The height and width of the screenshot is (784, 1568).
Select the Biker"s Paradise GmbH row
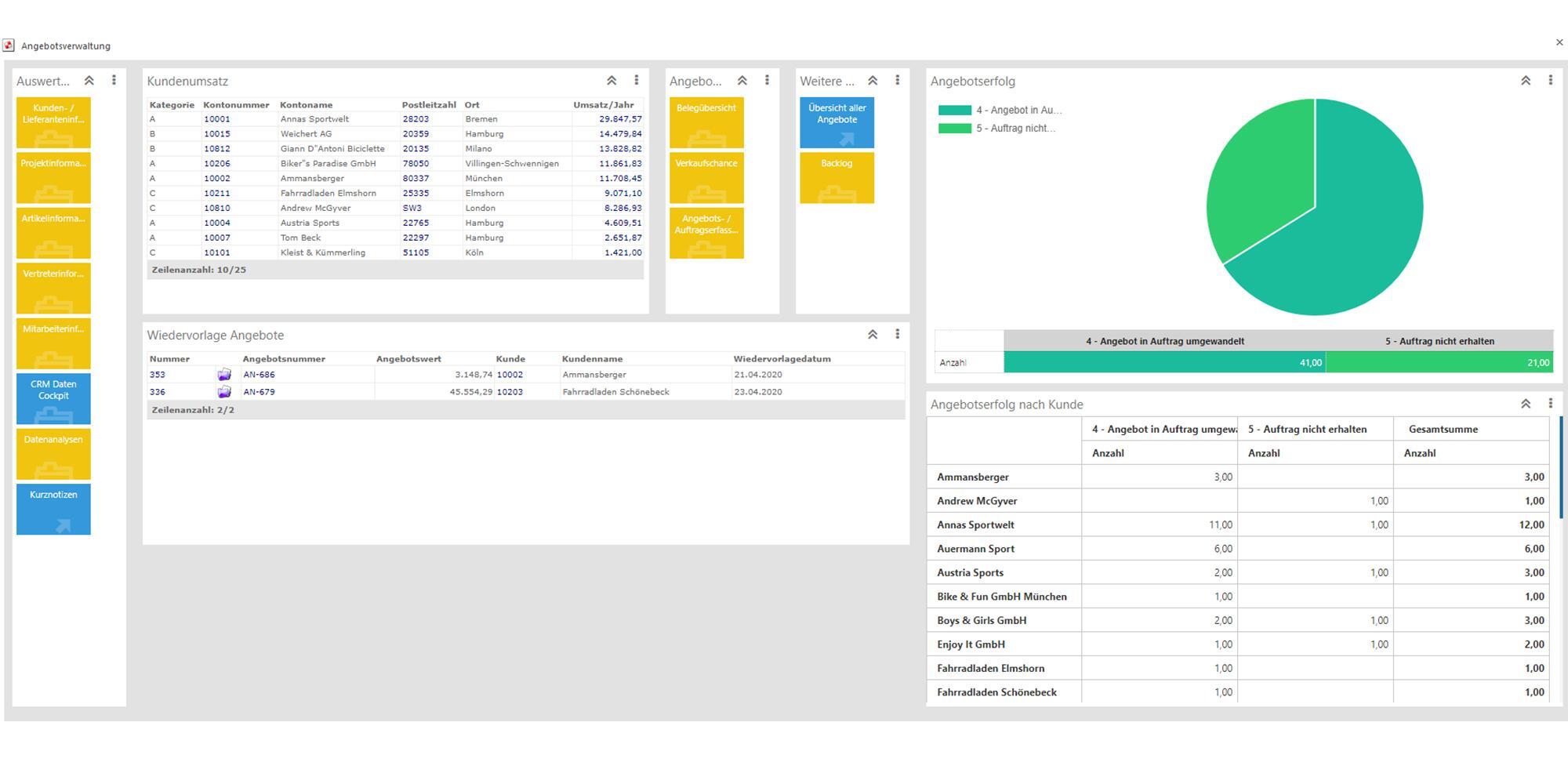396,164
